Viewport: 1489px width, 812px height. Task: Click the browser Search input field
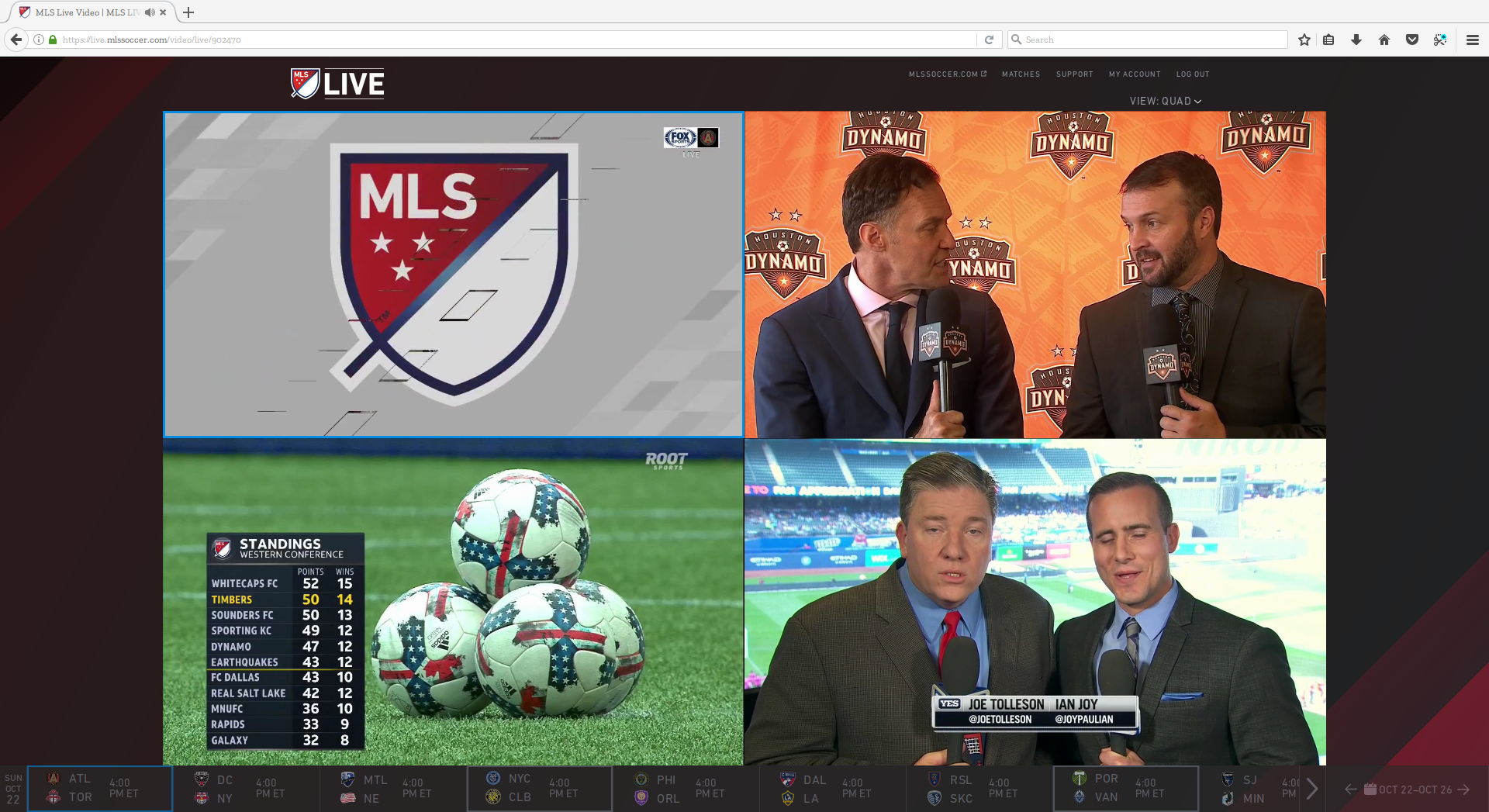(1148, 40)
